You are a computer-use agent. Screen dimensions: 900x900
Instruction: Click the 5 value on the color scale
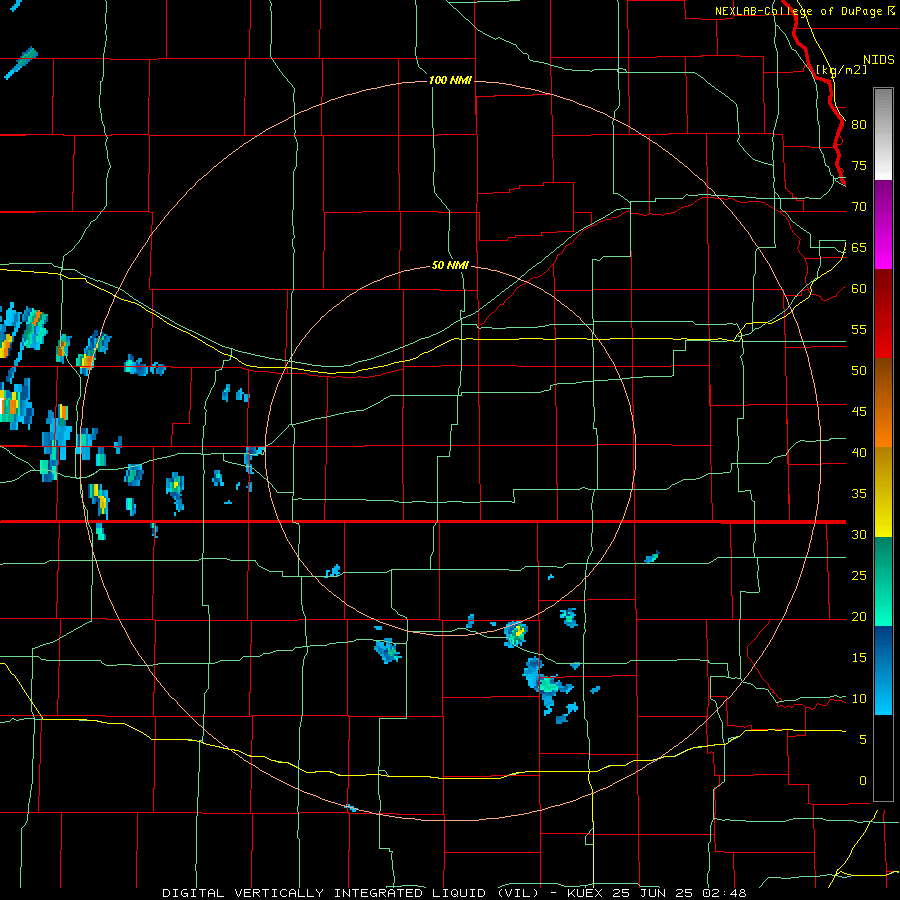(863, 740)
